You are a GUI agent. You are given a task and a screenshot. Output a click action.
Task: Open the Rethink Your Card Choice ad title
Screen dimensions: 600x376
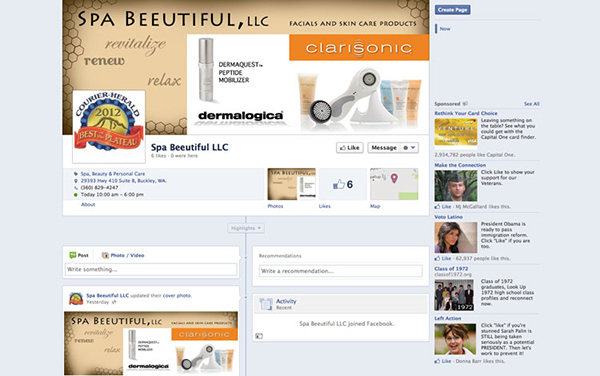click(x=466, y=113)
